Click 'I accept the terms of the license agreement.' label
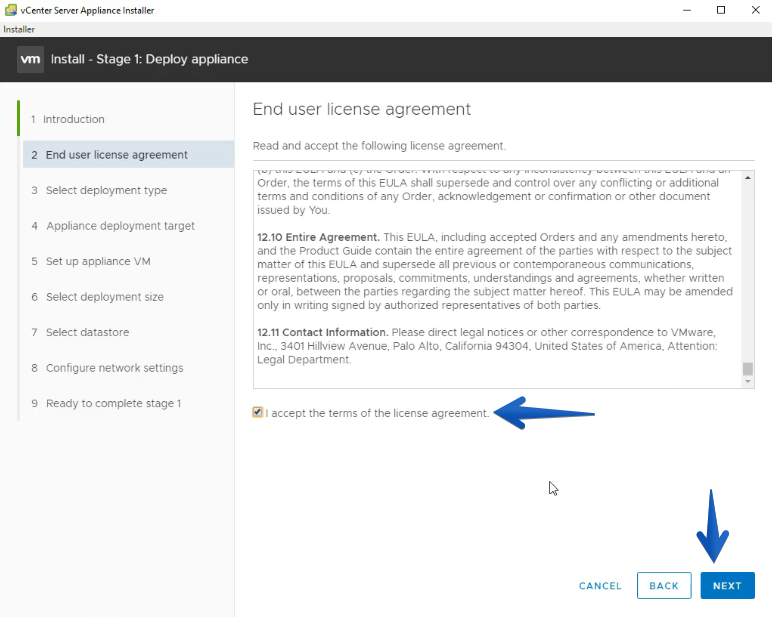 click(x=377, y=413)
